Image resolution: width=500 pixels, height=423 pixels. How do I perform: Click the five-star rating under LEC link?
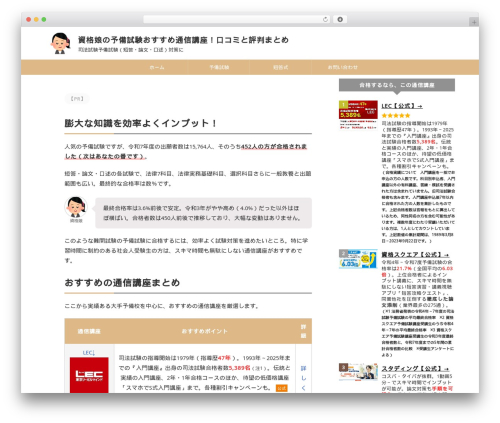[396, 116]
